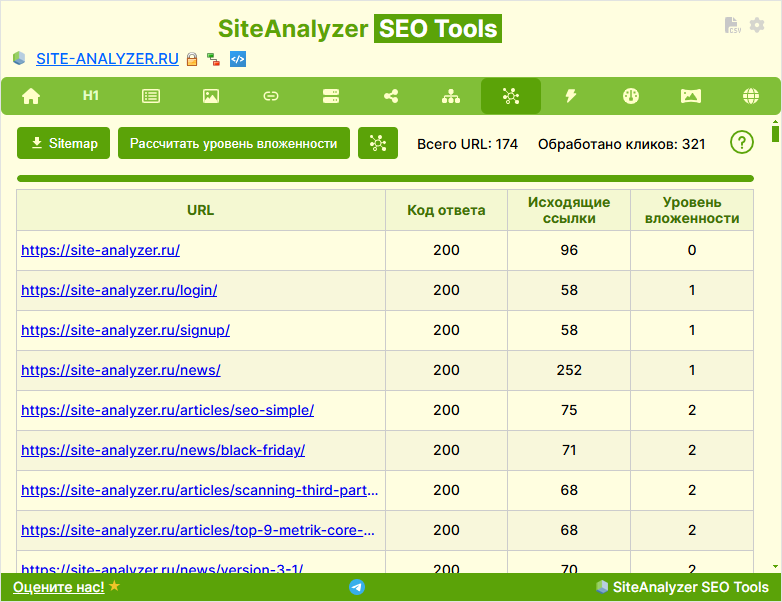Open the Home tab icon
782x602 pixels.
(x=31, y=96)
